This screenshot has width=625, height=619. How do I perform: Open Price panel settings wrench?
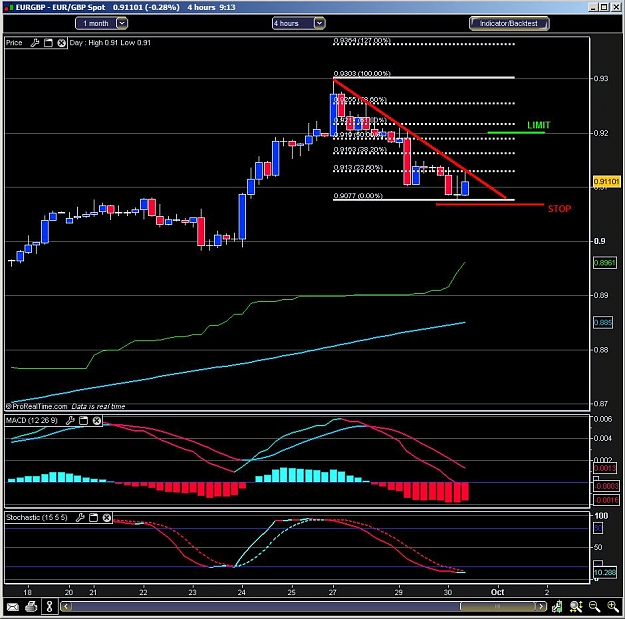35,43
